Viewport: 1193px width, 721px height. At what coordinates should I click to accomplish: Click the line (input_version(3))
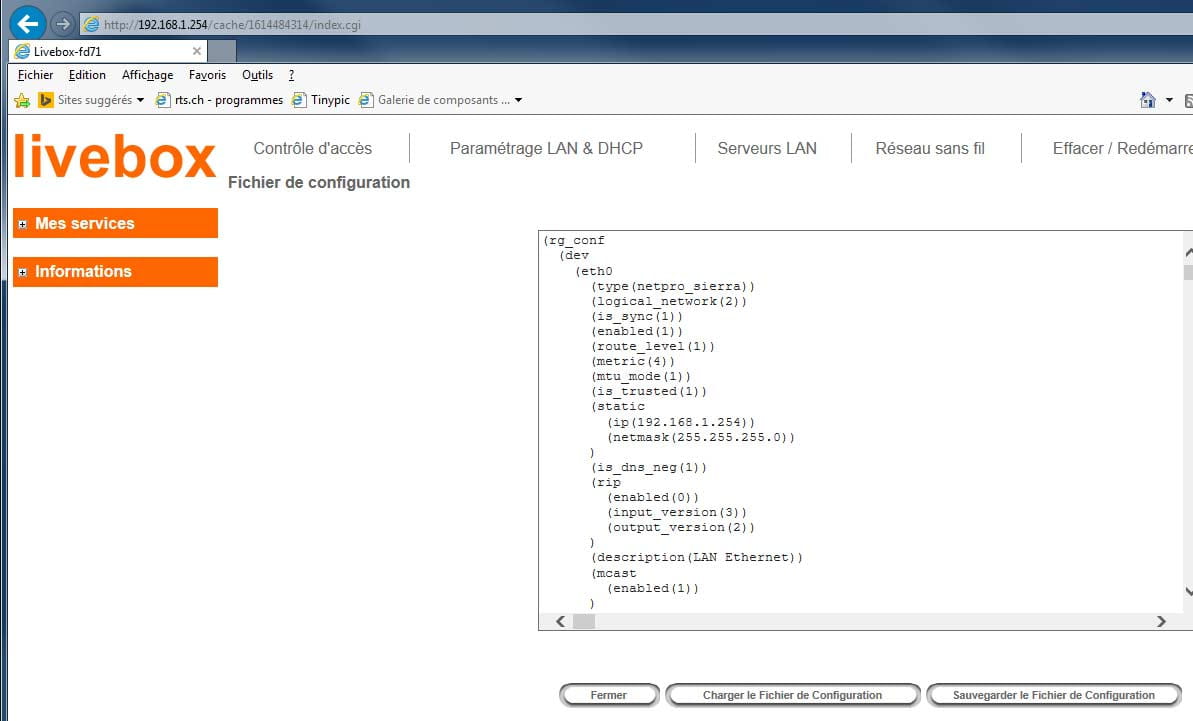pos(677,513)
